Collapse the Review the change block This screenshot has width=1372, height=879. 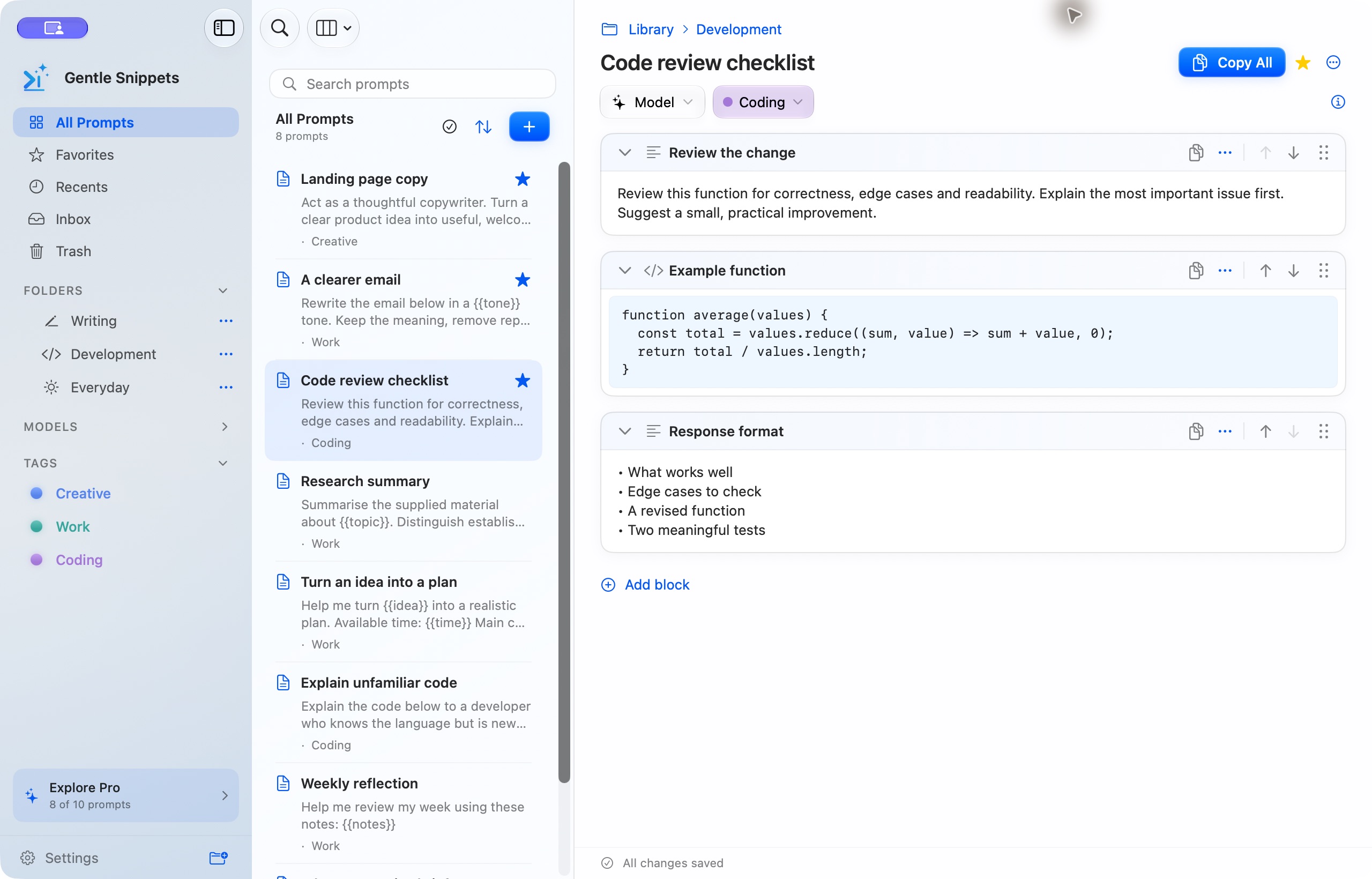[625, 152]
